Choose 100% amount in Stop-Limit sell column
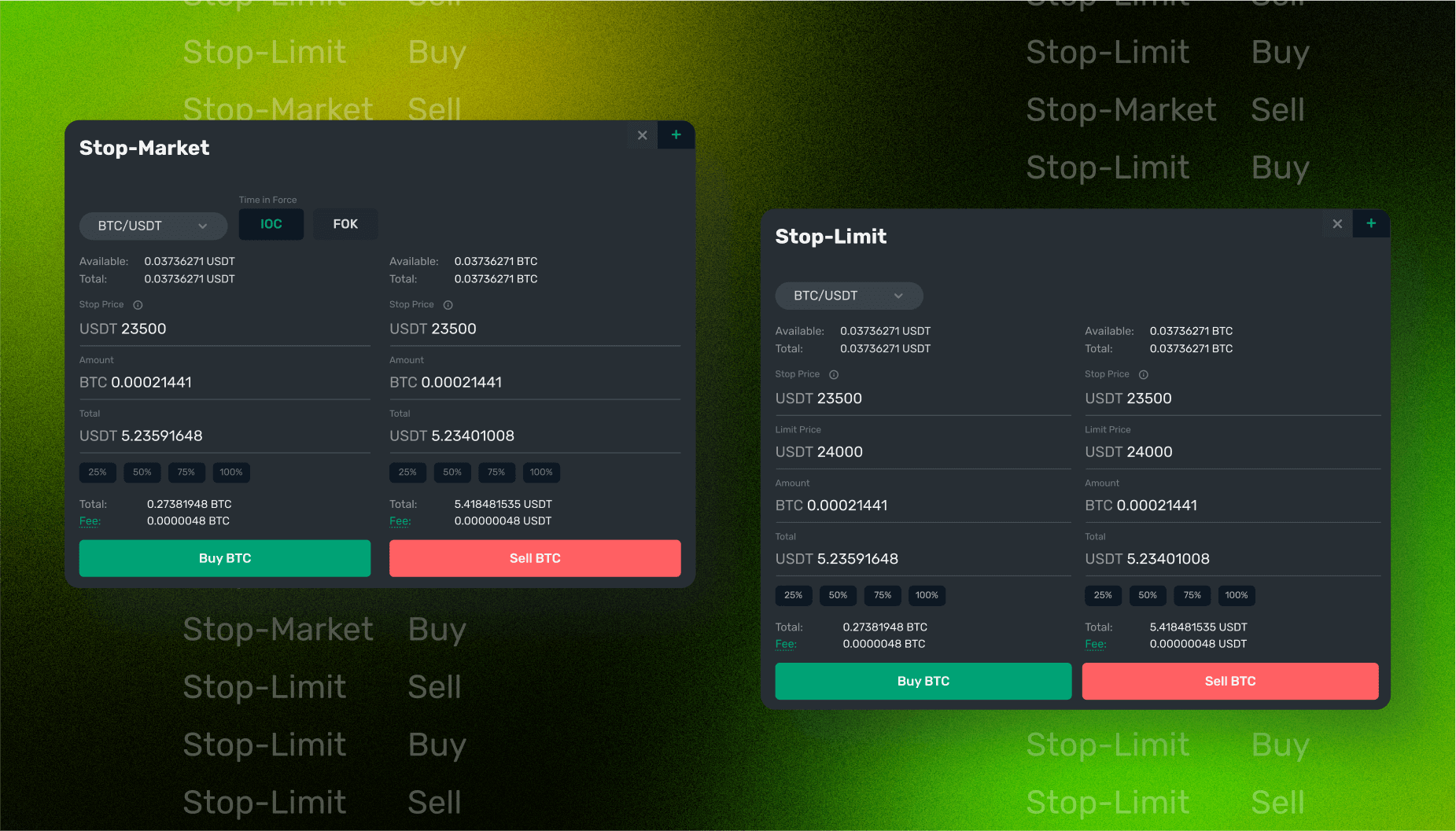 [1236, 595]
